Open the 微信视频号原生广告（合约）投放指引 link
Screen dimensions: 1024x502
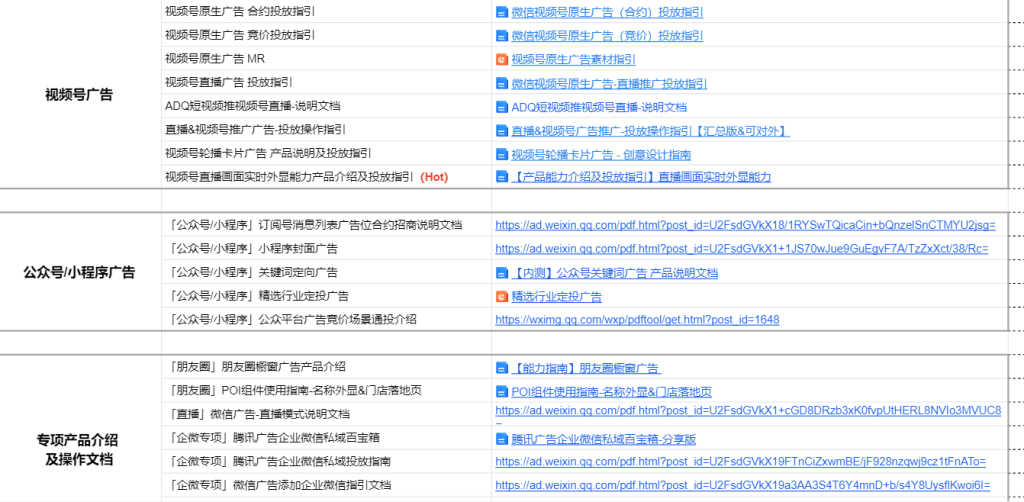coord(607,12)
